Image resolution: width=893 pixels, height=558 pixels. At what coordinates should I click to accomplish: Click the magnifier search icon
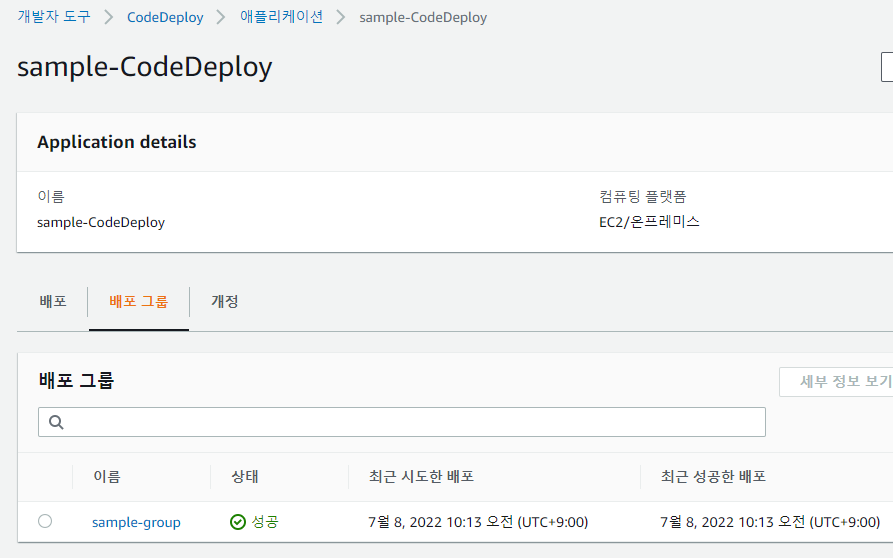(56, 422)
